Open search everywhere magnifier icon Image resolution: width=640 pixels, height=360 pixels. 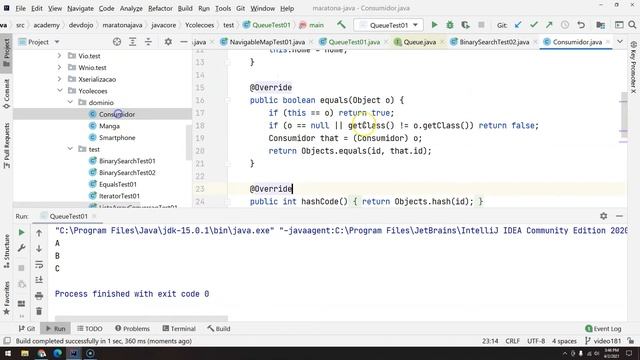(632, 25)
